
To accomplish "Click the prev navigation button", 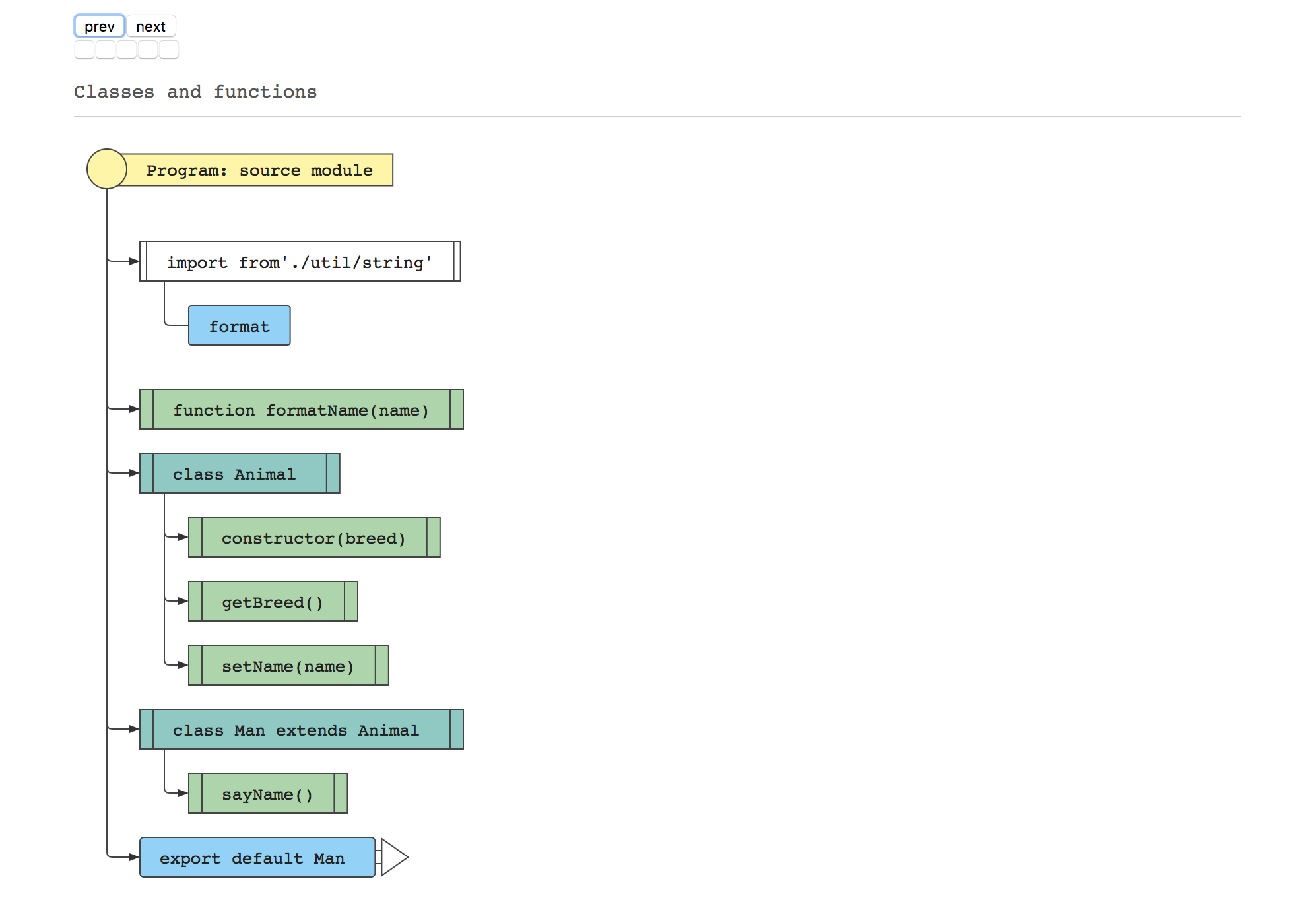I will (x=100, y=26).
